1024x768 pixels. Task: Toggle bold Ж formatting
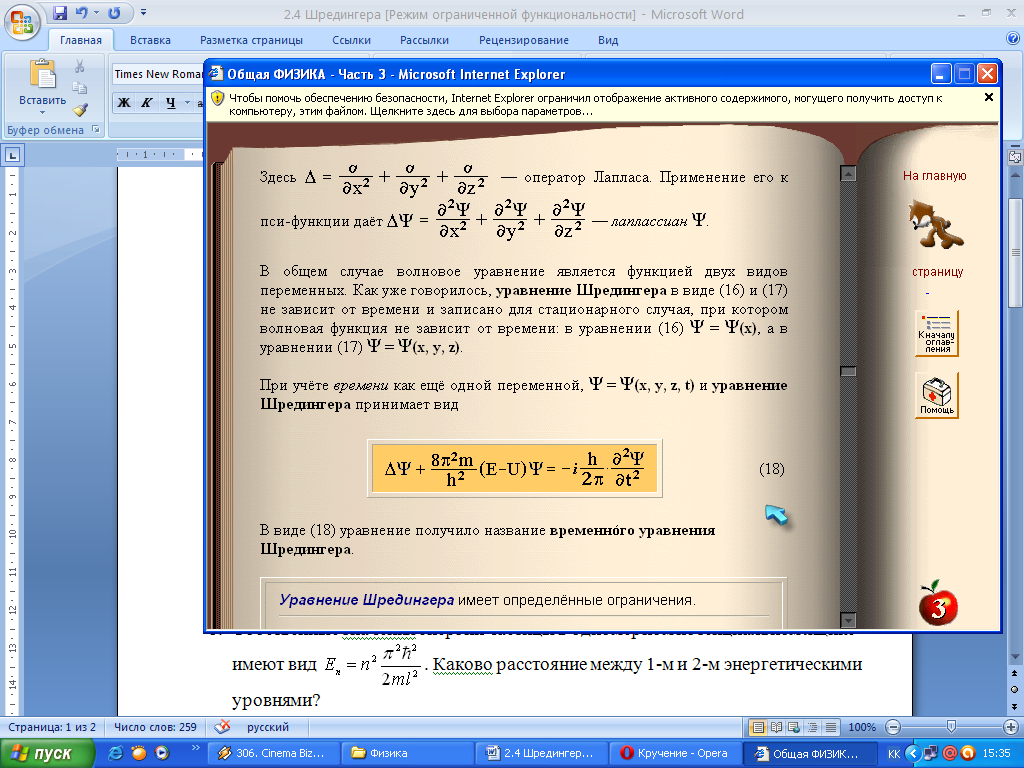coord(123,103)
